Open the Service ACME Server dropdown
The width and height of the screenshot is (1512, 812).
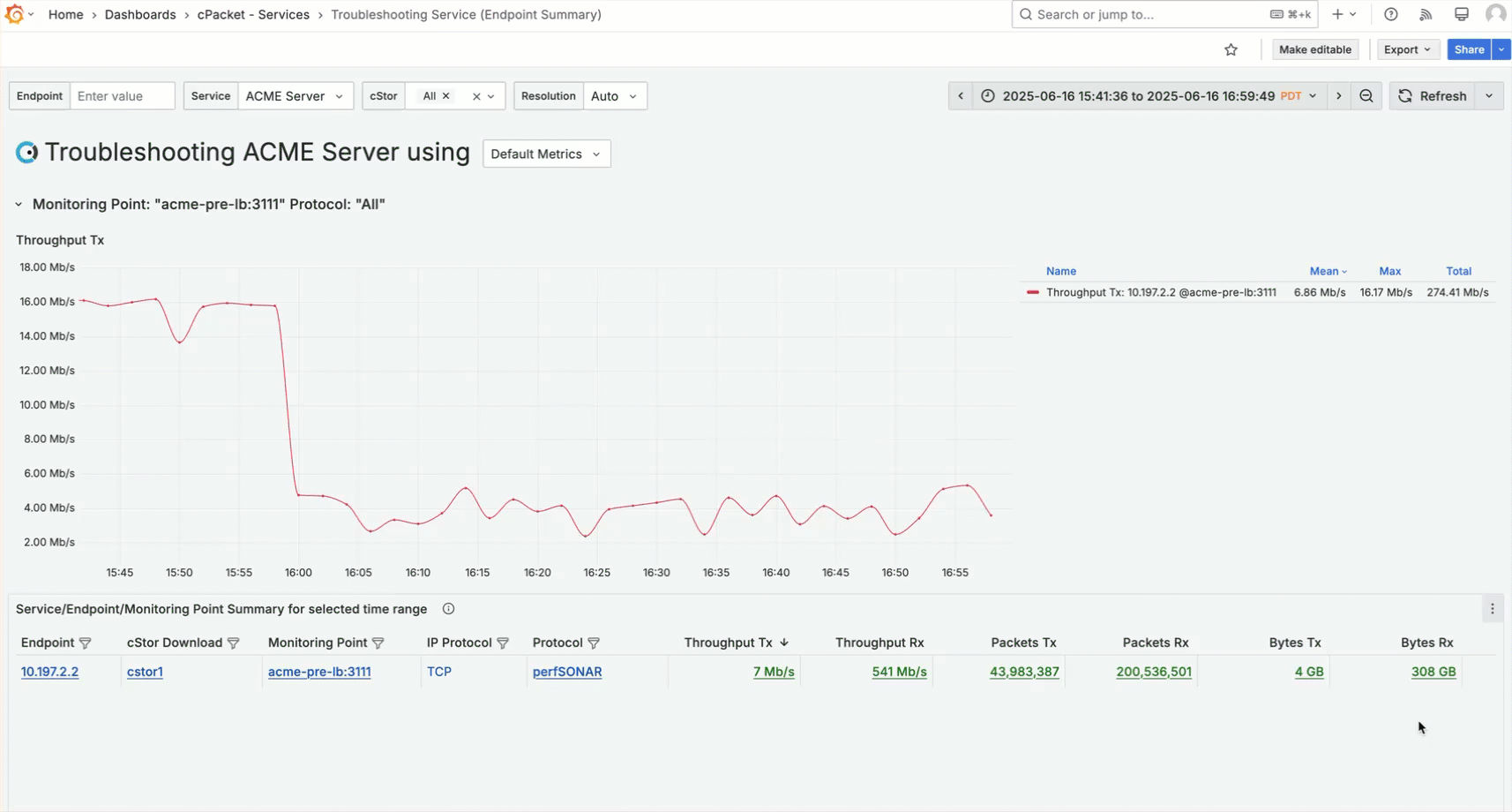(x=296, y=96)
